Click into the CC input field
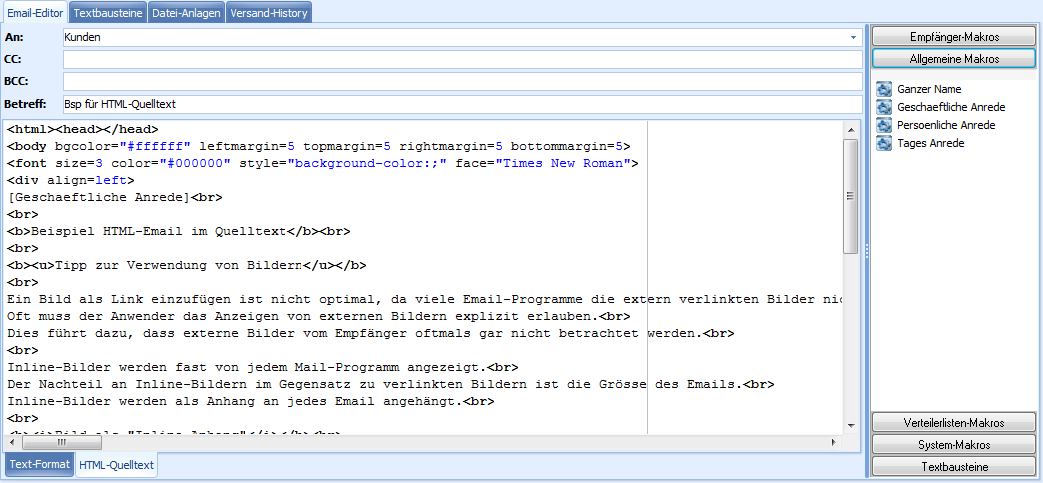This screenshot has height=483, width=1043. pyautogui.click(x=462, y=59)
